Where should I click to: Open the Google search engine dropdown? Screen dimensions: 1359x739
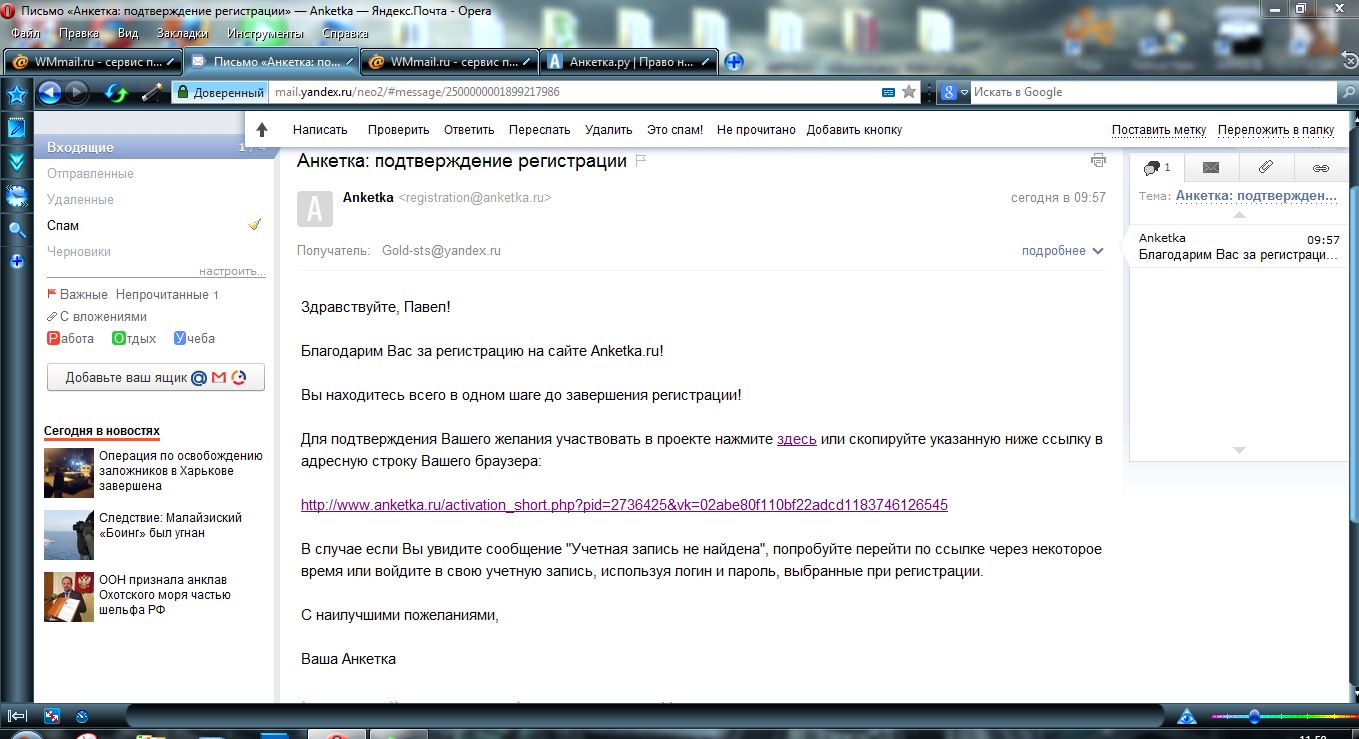click(x=955, y=92)
